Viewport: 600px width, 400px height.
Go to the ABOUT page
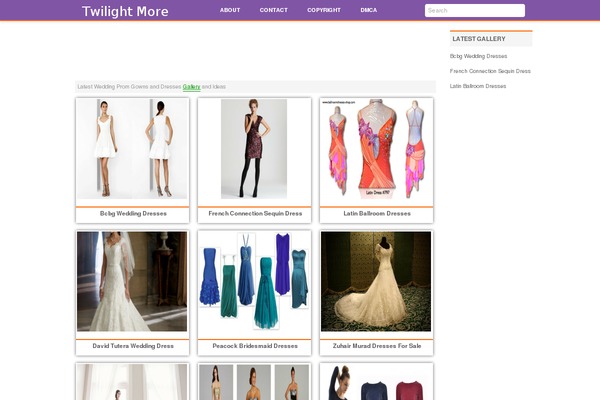[230, 10]
